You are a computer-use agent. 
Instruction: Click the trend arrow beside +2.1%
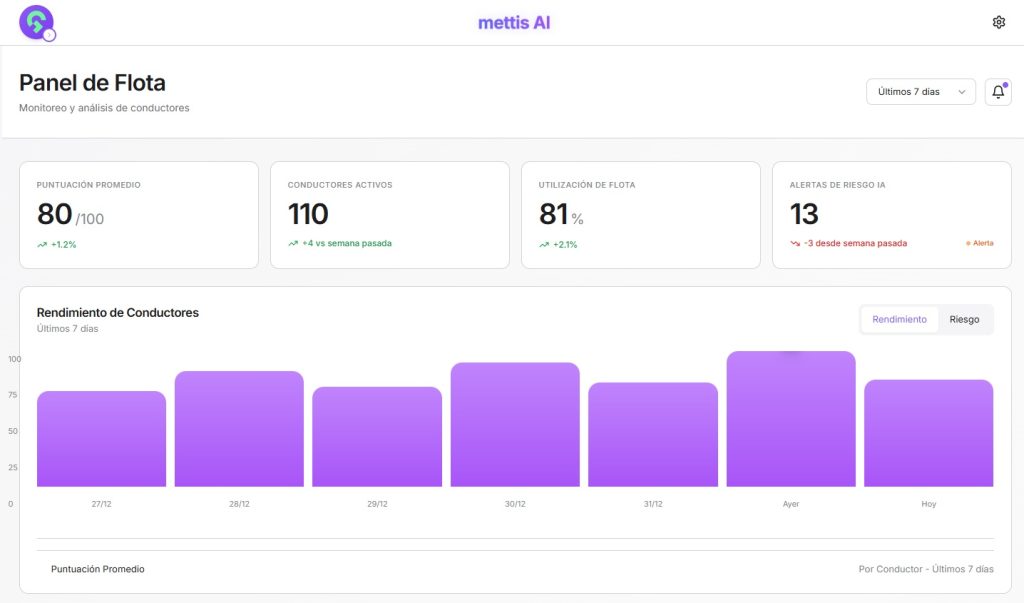tap(544, 244)
